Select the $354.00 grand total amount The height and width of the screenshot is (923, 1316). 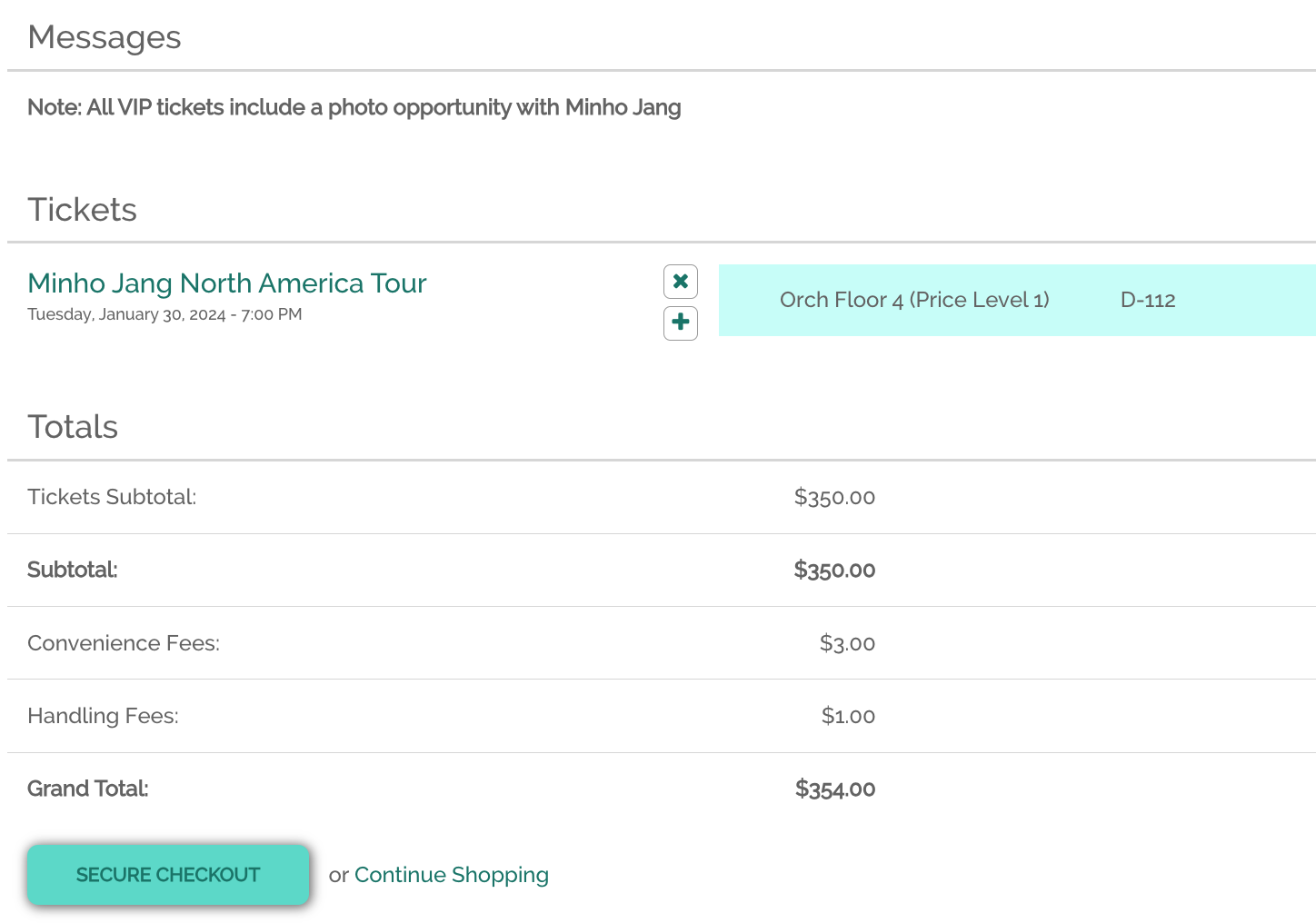click(x=835, y=789)
